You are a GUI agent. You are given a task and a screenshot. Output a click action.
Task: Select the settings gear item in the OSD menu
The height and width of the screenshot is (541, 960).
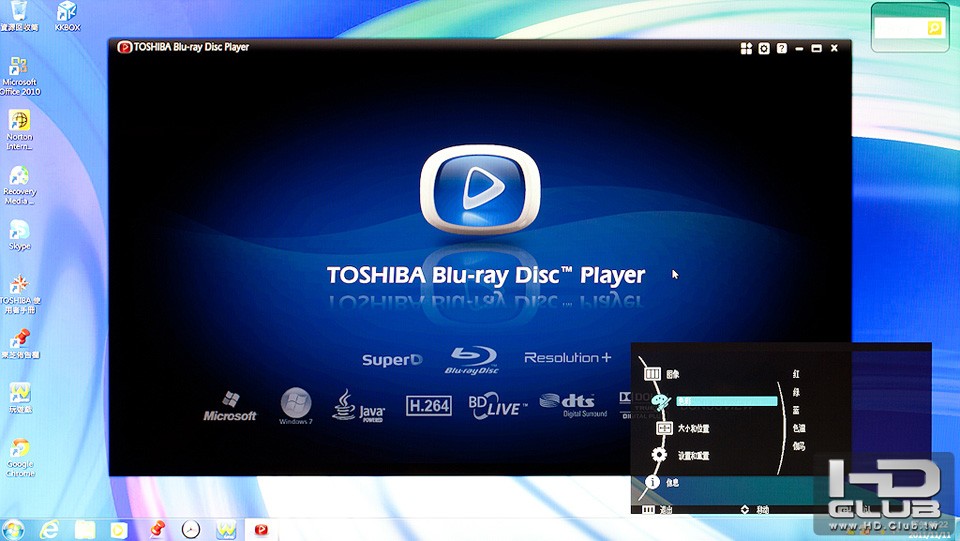click(680, 455)
